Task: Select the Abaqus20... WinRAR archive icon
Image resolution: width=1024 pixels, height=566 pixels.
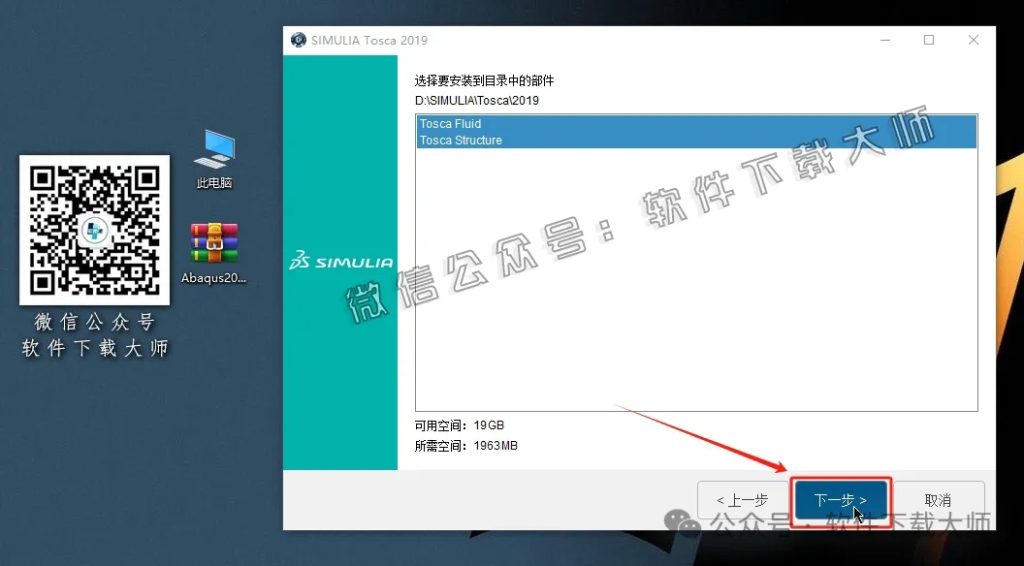Action: click(x=214, y=253)
